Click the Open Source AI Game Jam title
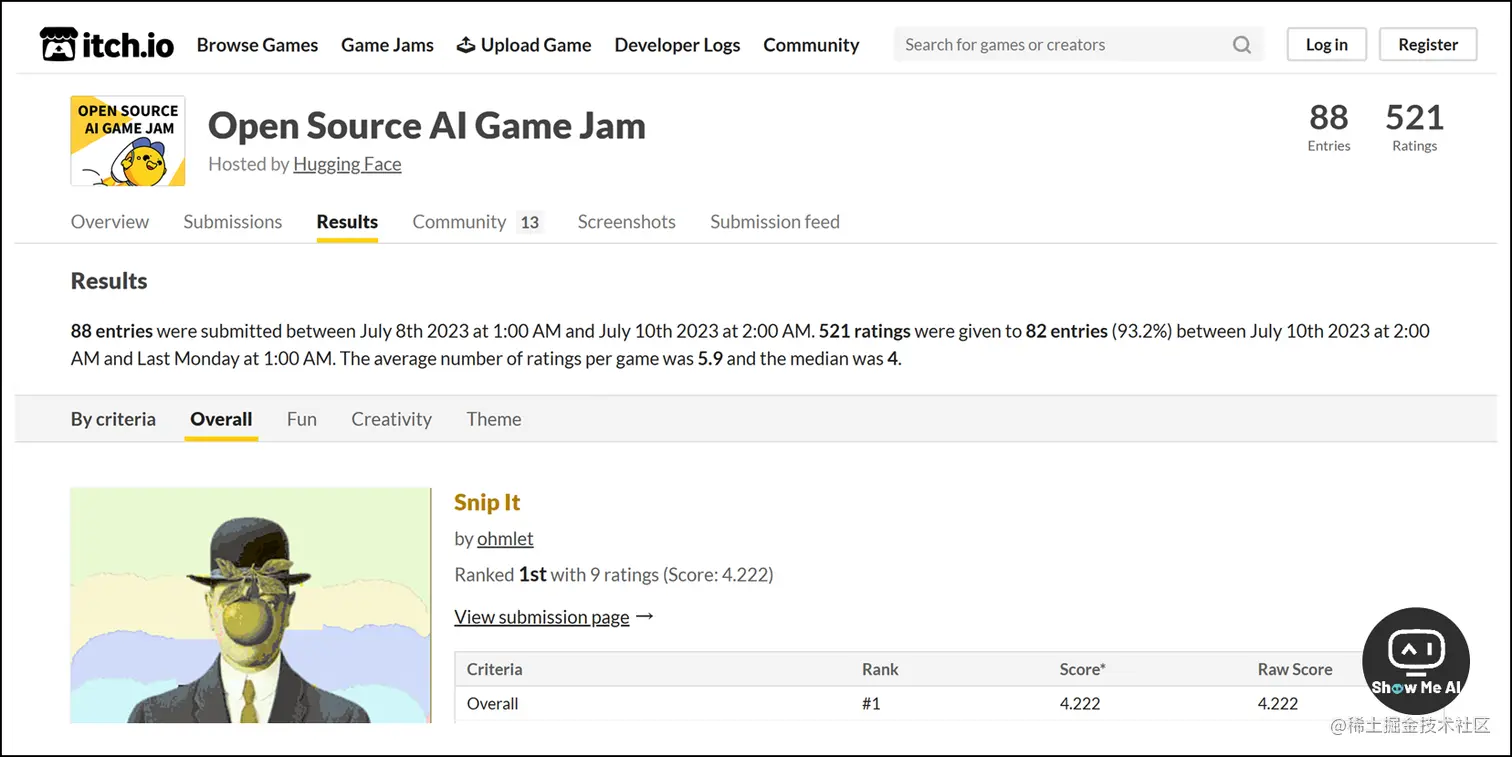 (x=427, y=126)
